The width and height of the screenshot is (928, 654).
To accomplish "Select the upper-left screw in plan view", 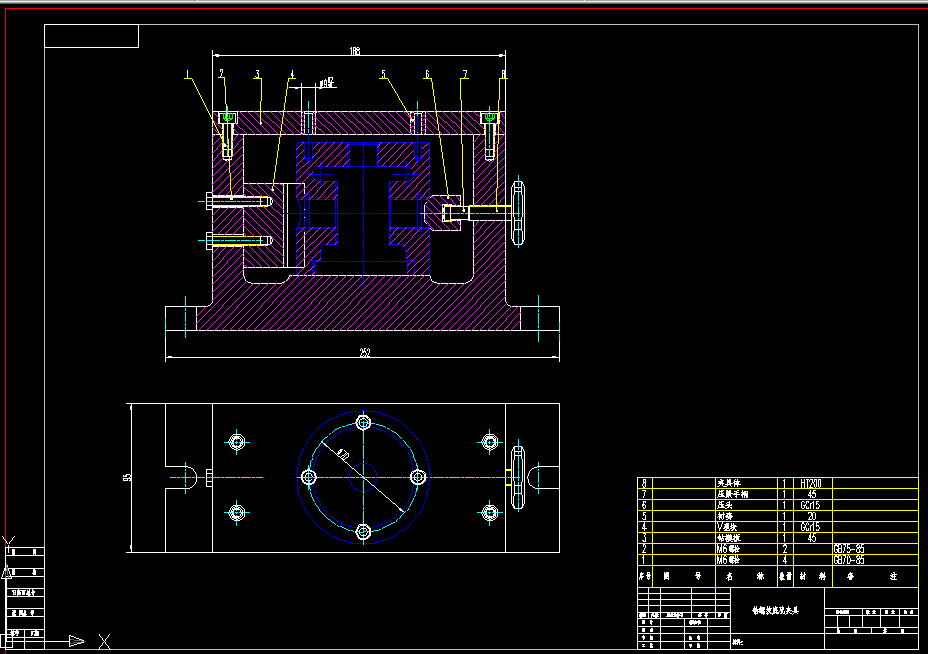I will coord(237,442).
